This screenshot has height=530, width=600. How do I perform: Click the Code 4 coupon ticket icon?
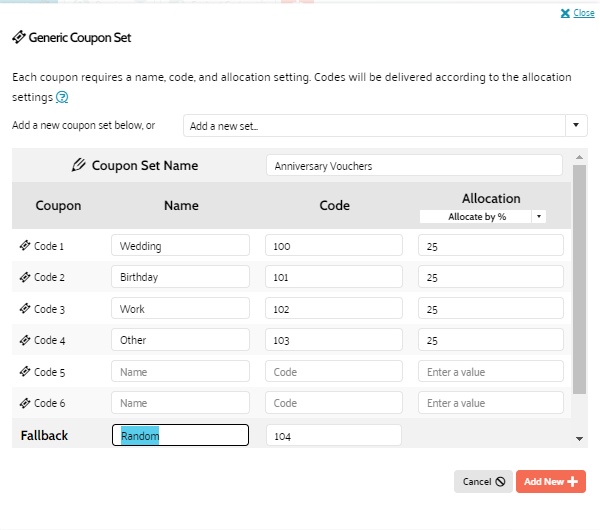point(24,340)
